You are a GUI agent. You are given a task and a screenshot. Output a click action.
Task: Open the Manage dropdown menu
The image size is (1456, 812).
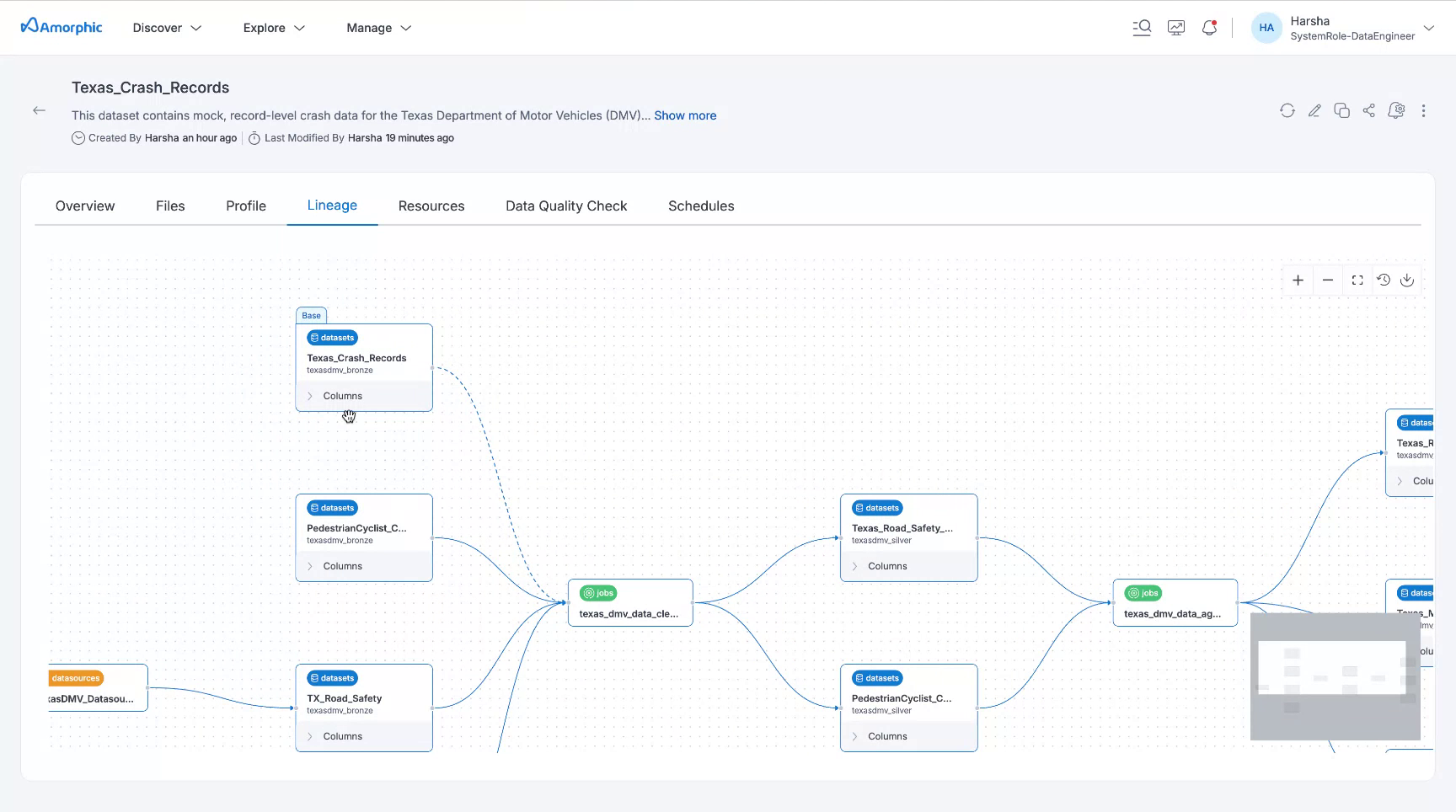pyautogui.click(x=378, y=28)
